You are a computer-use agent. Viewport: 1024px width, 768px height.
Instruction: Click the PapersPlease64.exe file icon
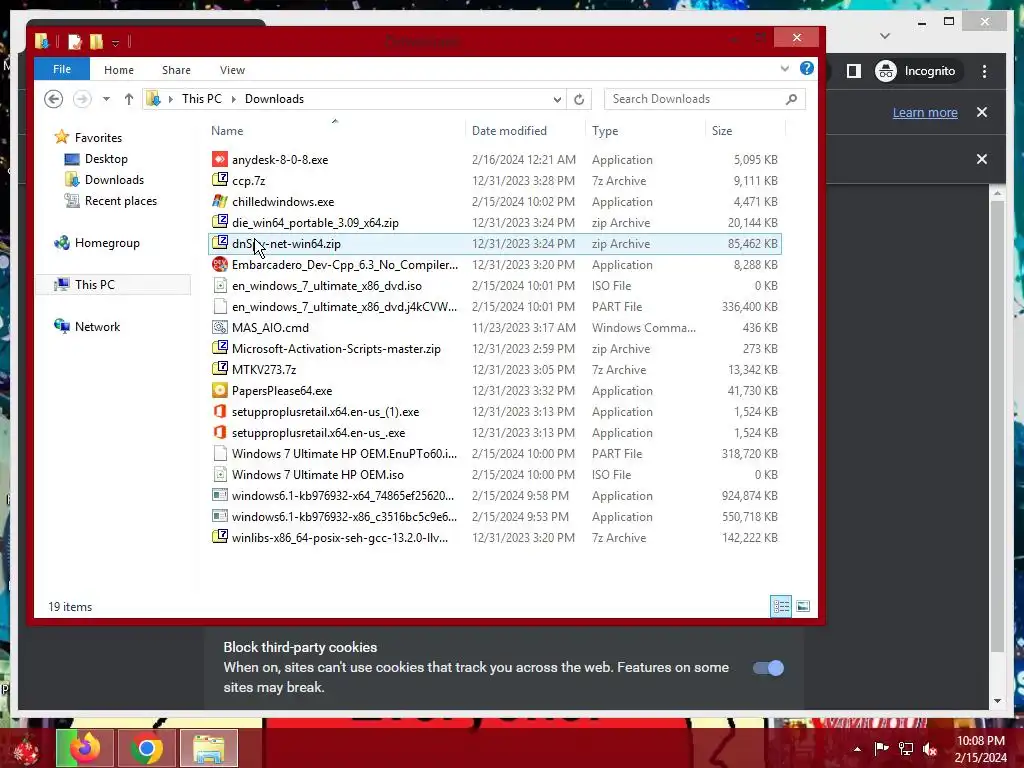pos(220,391)
